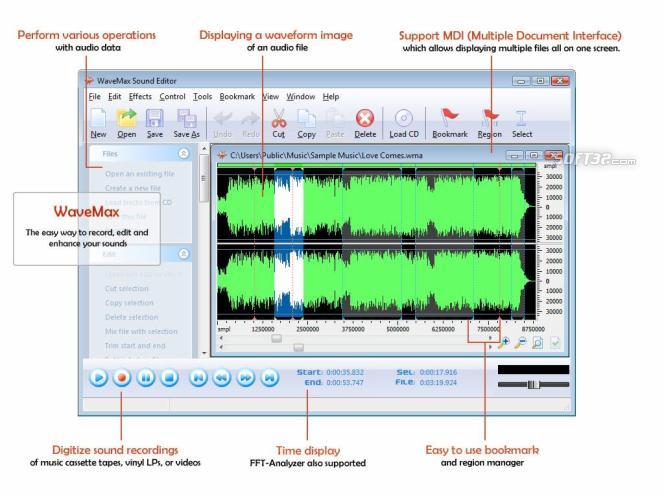Zoom out with the minus magnifier
664x498 pixels.
click(520, 342)
